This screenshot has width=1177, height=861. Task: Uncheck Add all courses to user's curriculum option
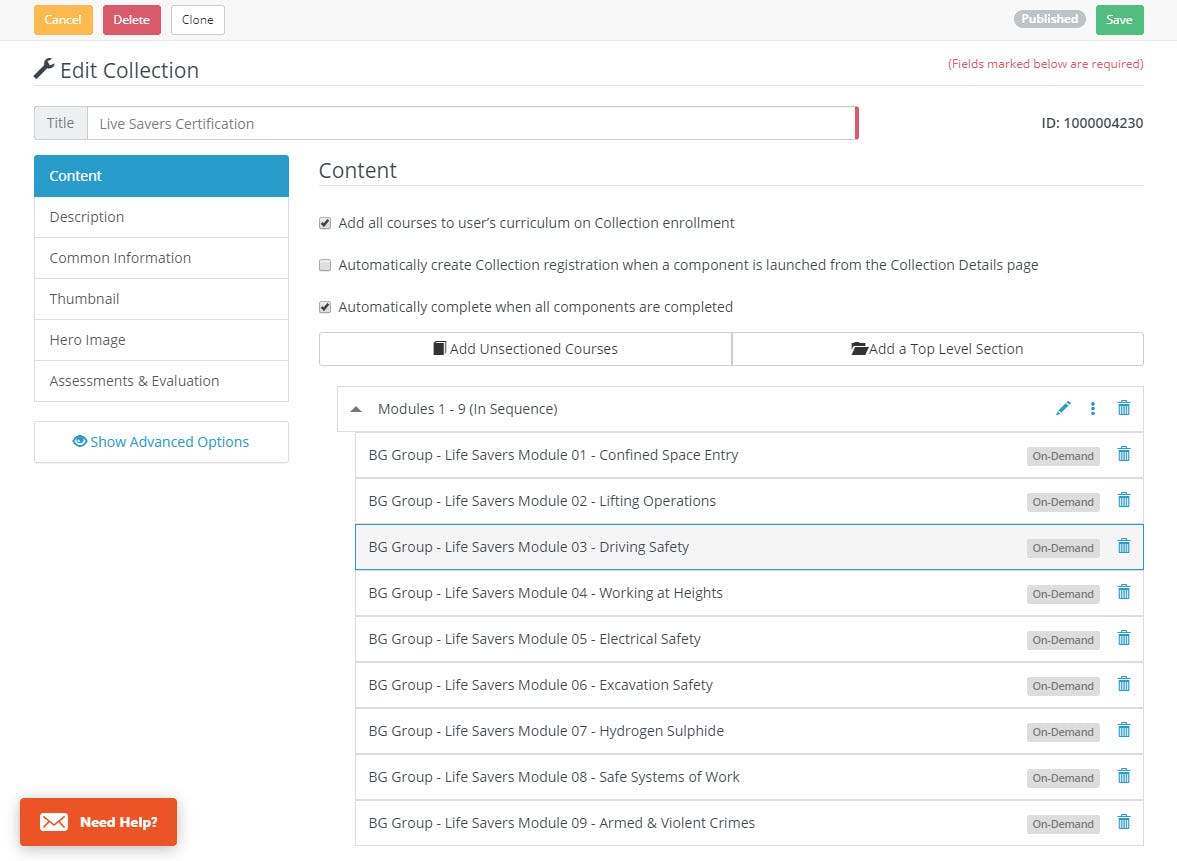(x=325, y=223)
